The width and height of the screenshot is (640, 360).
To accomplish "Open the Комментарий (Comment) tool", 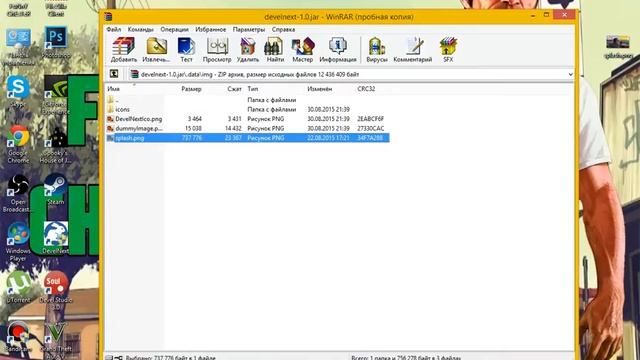I will click(413, 49).
